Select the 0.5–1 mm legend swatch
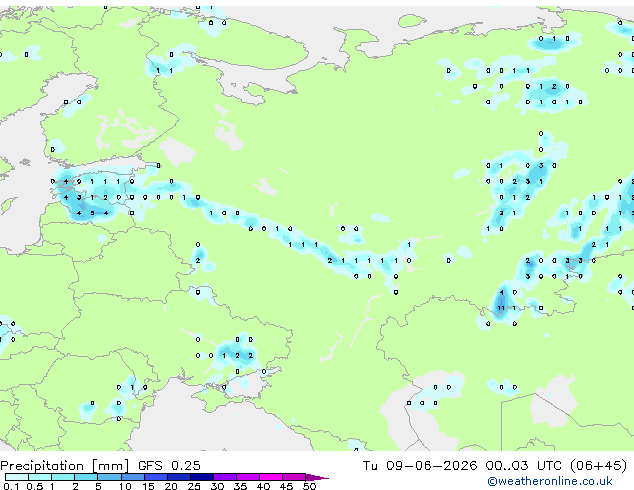Image resolution: width=634 pixels, height=490 pixels. (x=40, y=477)
